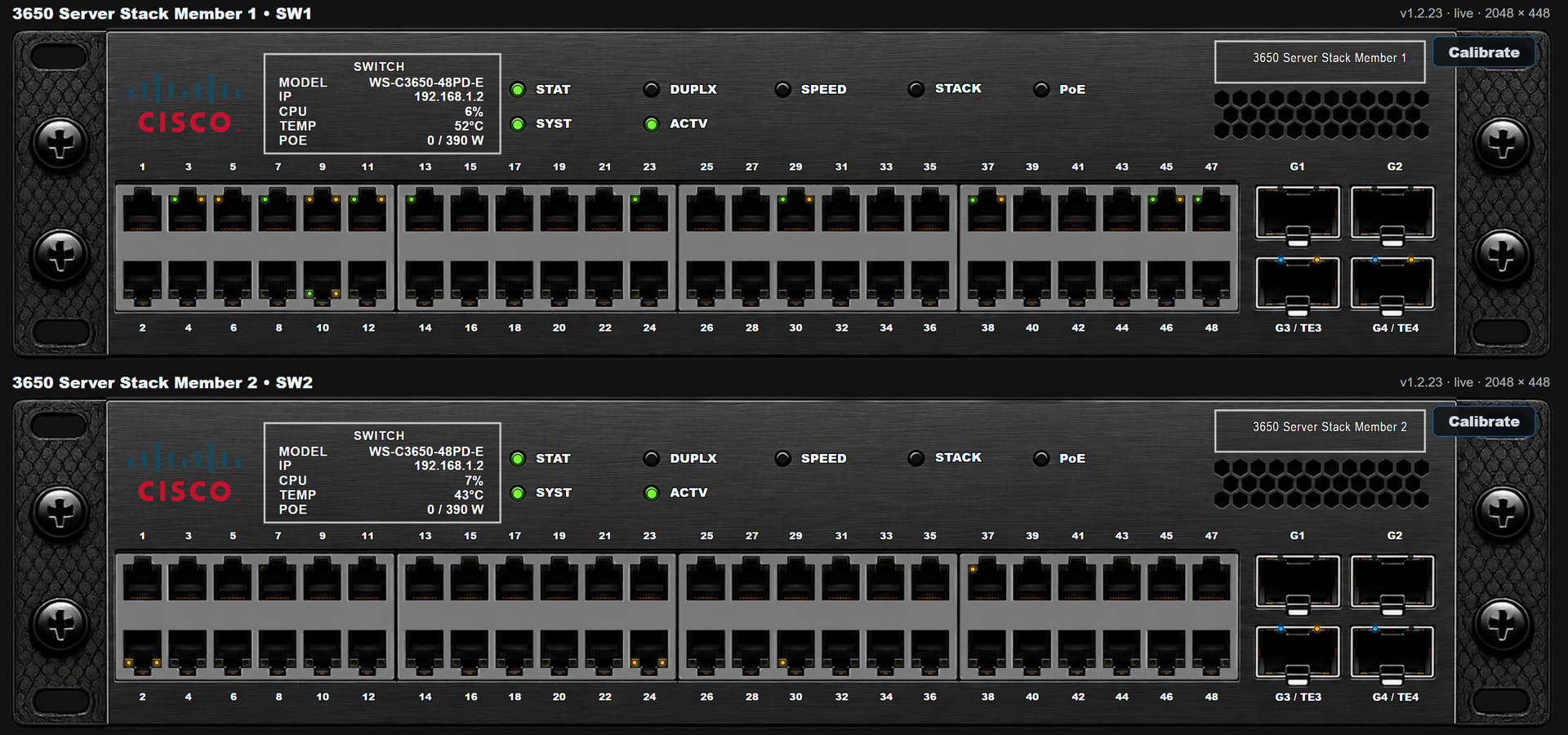Viewport: 1568px width, 735px height.
Task: Click the SYST LED on SW1
Action: pos(518,124)
